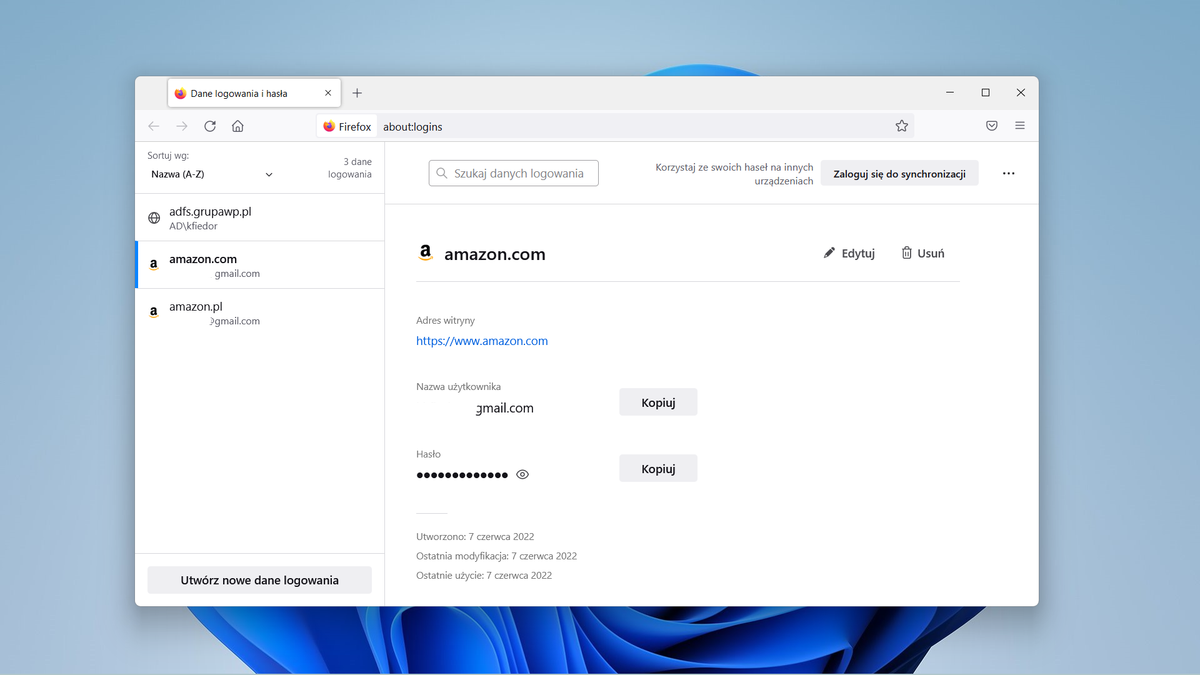The height and width of the screenshot is (675, 1200).
Task: Toggle the bookmark star in address bar
Action: pyautogui.click(x=901, y=126)
